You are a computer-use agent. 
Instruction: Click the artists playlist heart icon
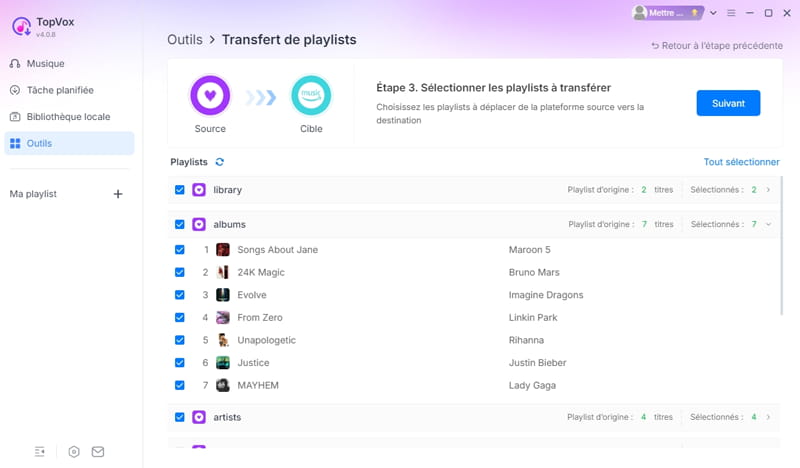pos(199,417)
